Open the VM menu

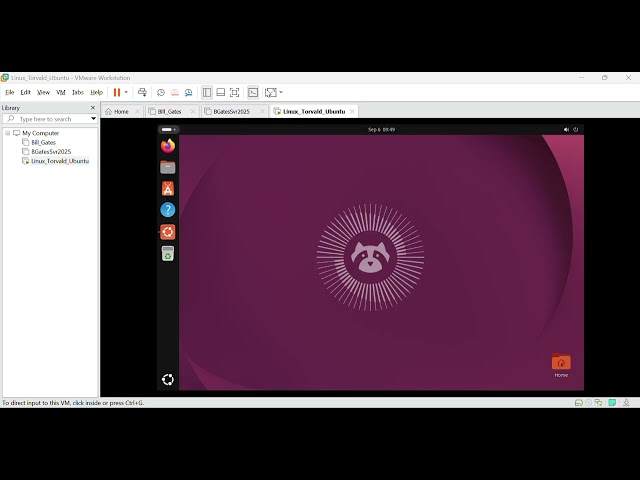pos(61,92)
